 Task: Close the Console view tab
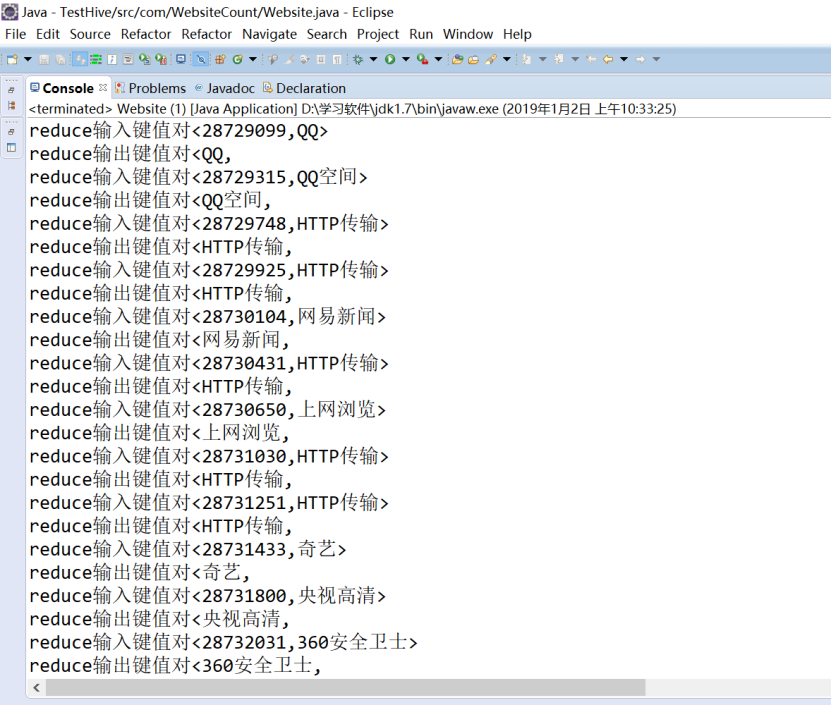[x=103, y=87]
